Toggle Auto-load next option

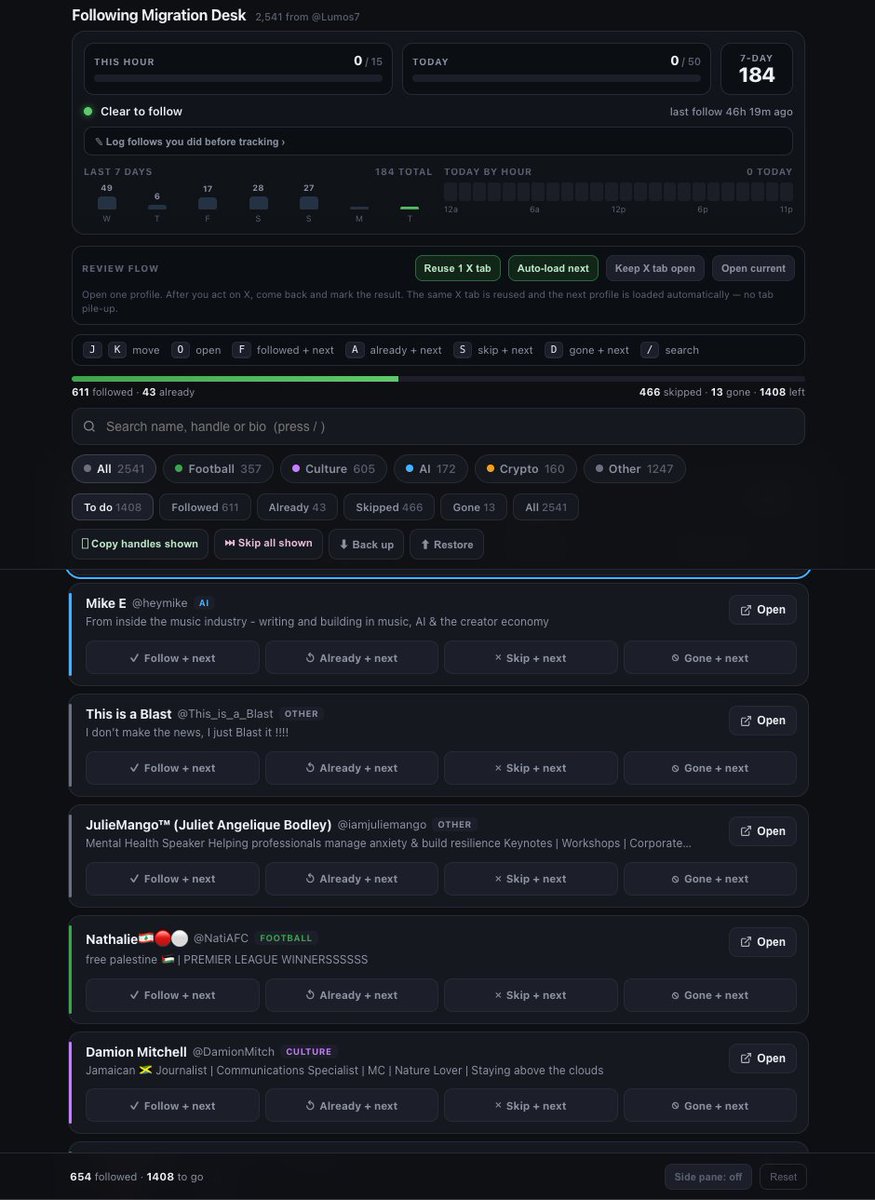click(553, 268)
